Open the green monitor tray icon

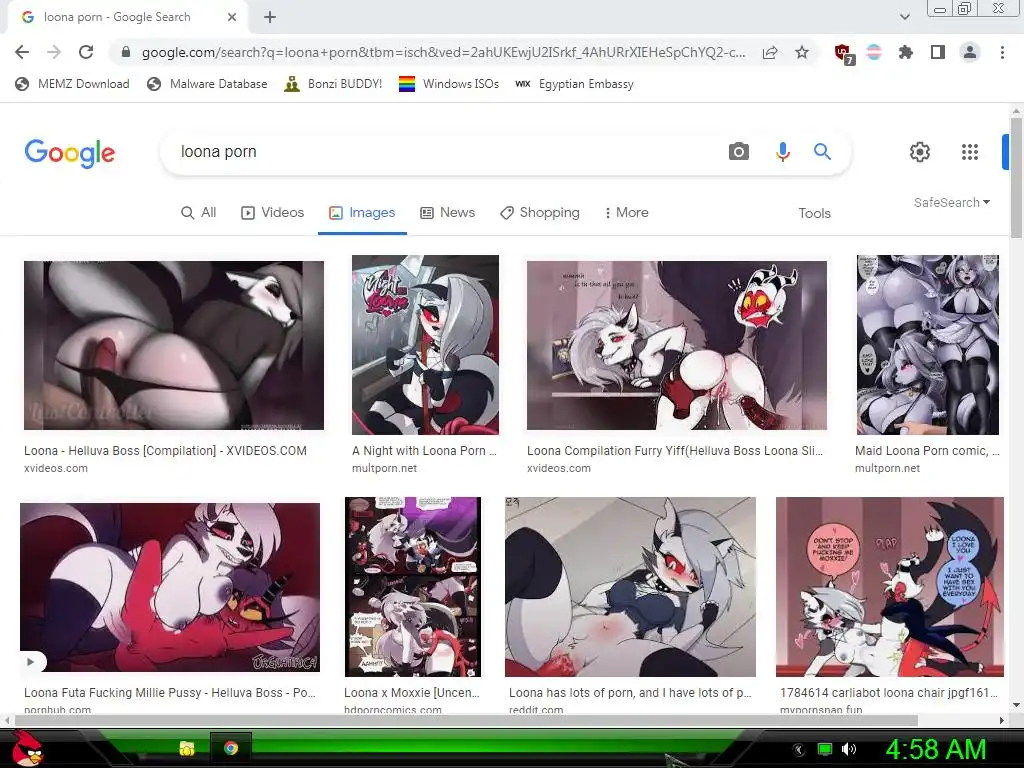825,749
